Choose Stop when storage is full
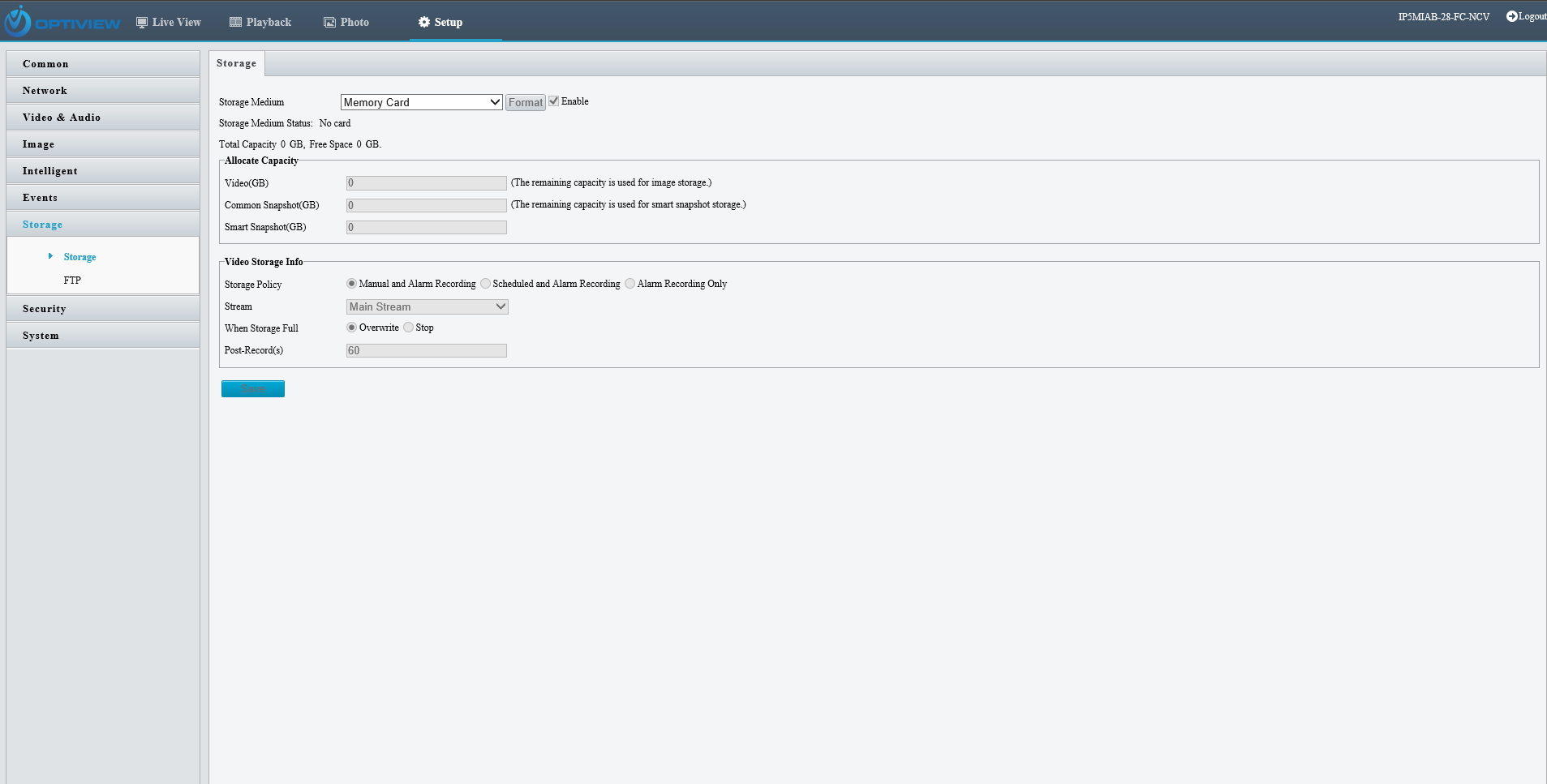1547x784 pixels. click(x=409, y=328)
